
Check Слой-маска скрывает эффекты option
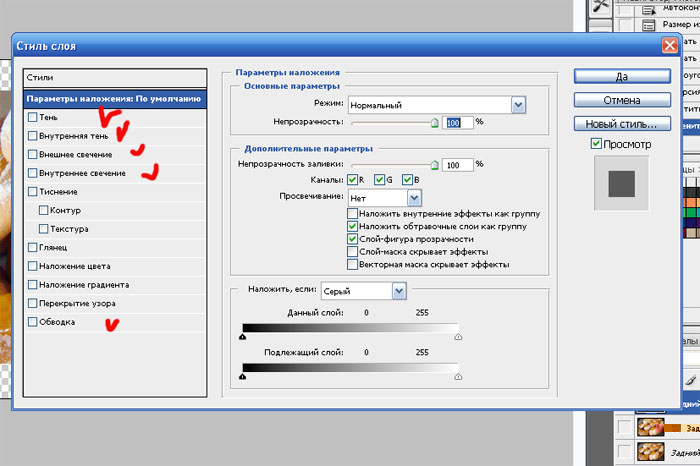(x=352, y=252)
